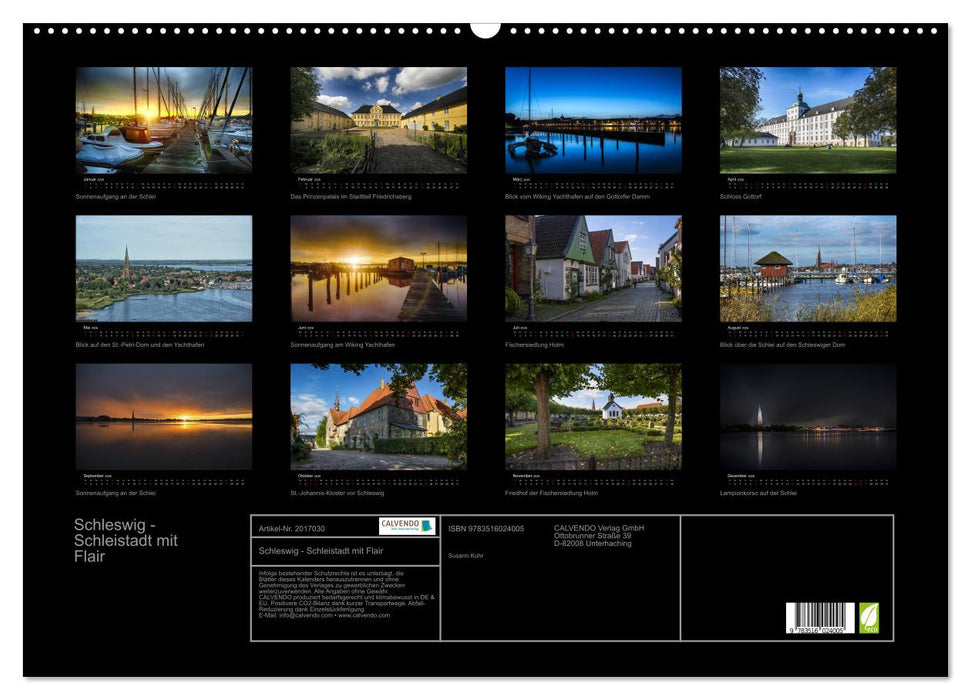Click the author name Susann Kuhr

tap(467, 556)
